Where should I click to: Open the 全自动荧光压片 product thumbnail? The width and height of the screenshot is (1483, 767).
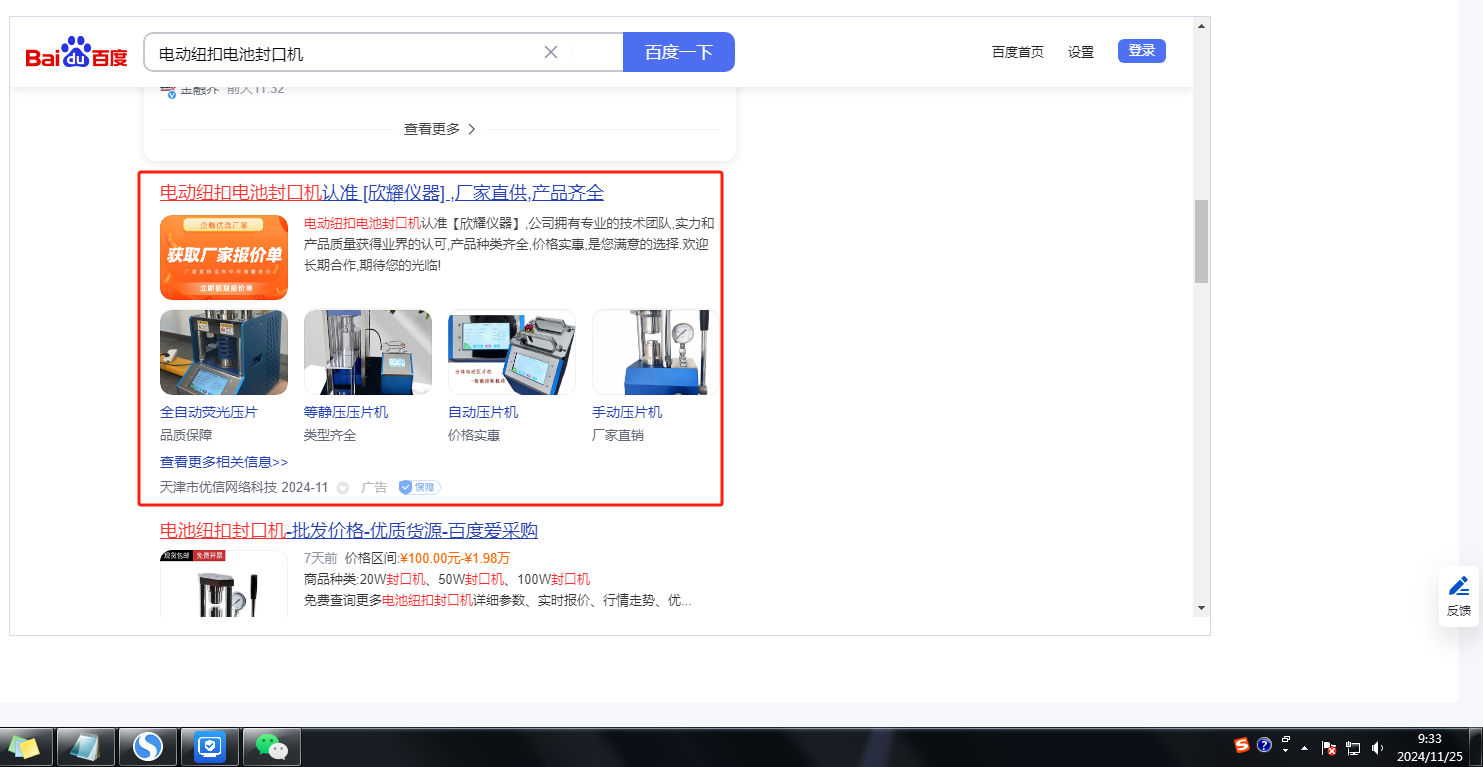pos(224,352)
